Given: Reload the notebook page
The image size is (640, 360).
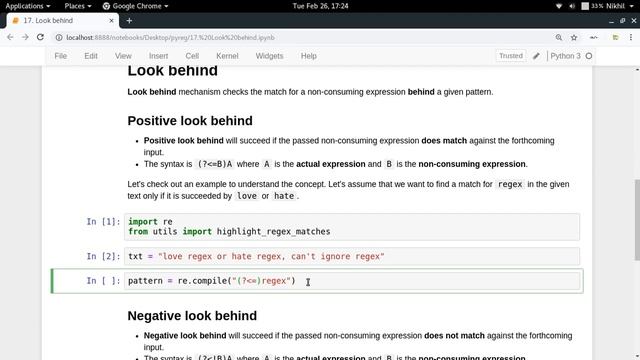Looking at the screenshot, I should coord(40,37).
